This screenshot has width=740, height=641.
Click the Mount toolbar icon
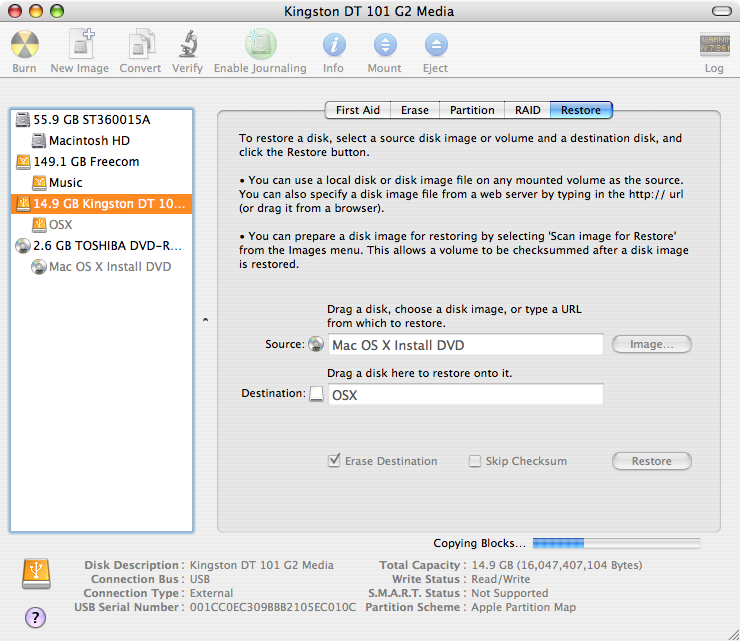point(385,45)
